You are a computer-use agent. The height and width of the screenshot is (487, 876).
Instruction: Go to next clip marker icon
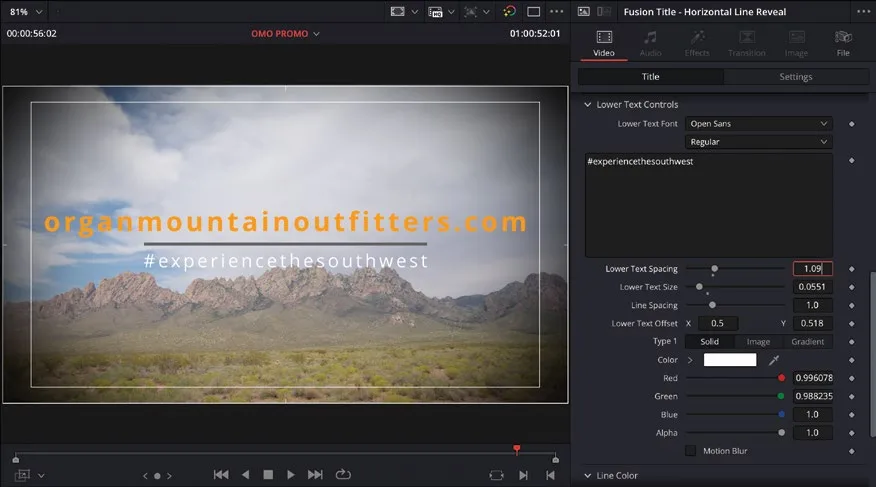(x=523, y=475)
